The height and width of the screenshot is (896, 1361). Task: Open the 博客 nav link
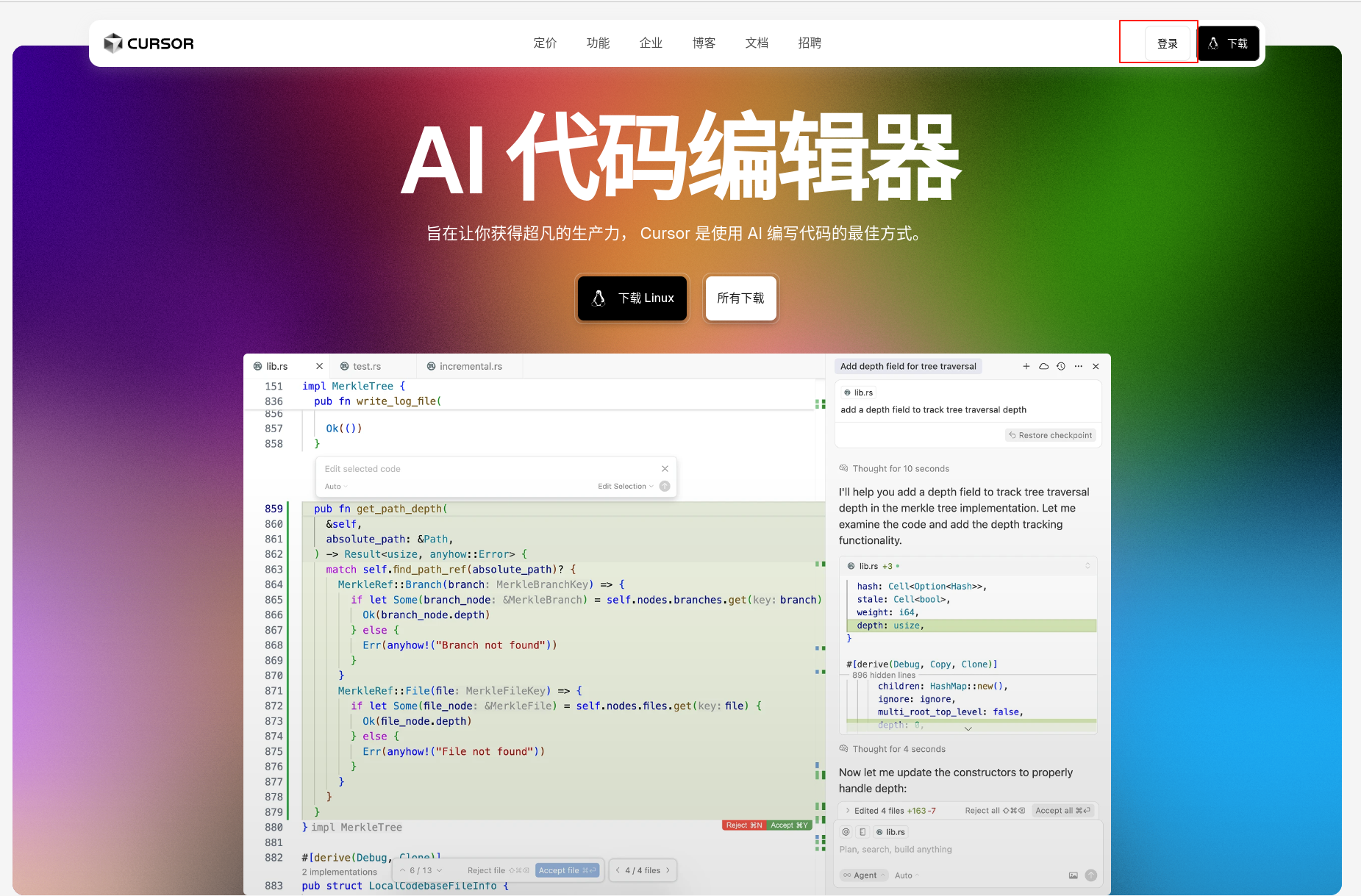pyautogui.click(x=704, y=43)
